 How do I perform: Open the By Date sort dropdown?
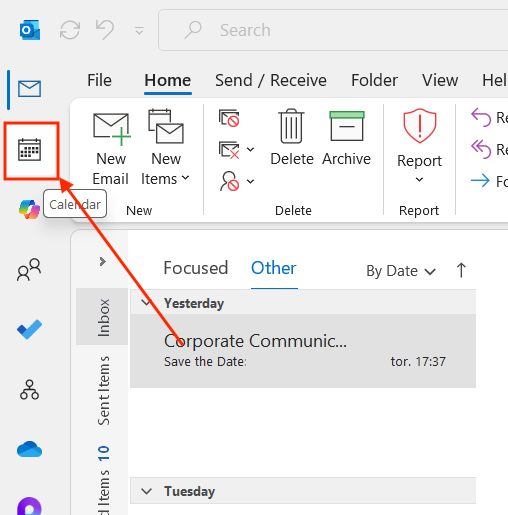coord(401,271)
